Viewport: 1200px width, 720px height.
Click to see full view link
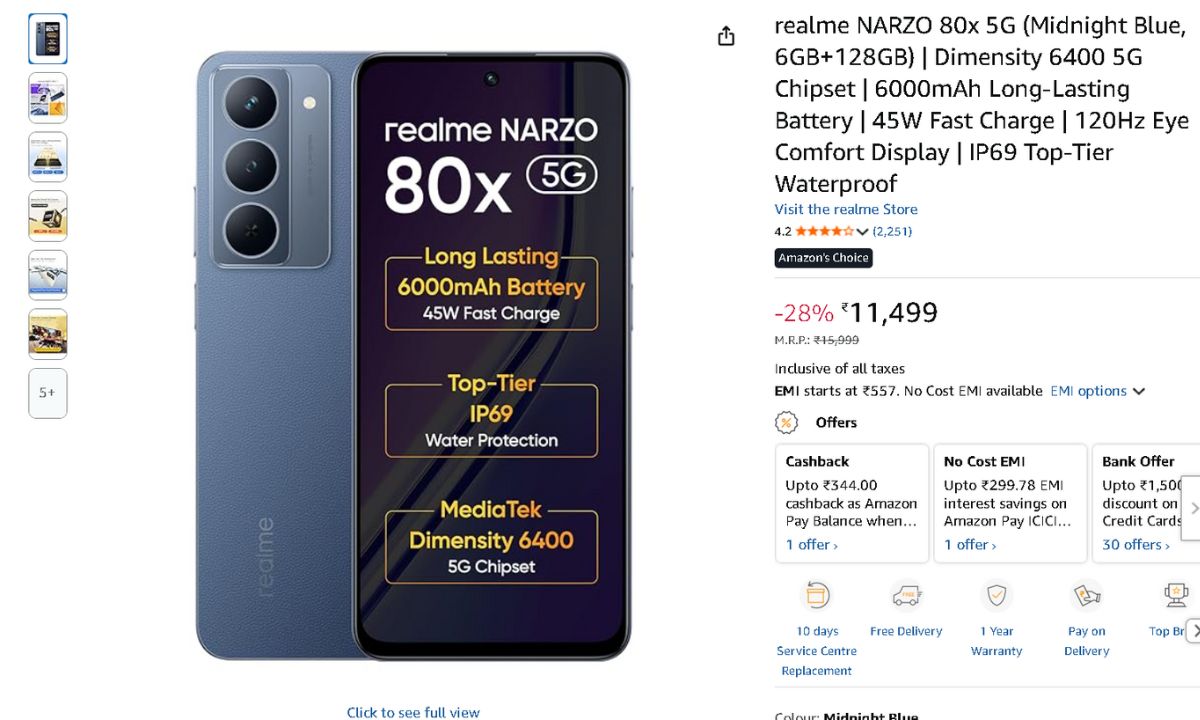(413, 712)
